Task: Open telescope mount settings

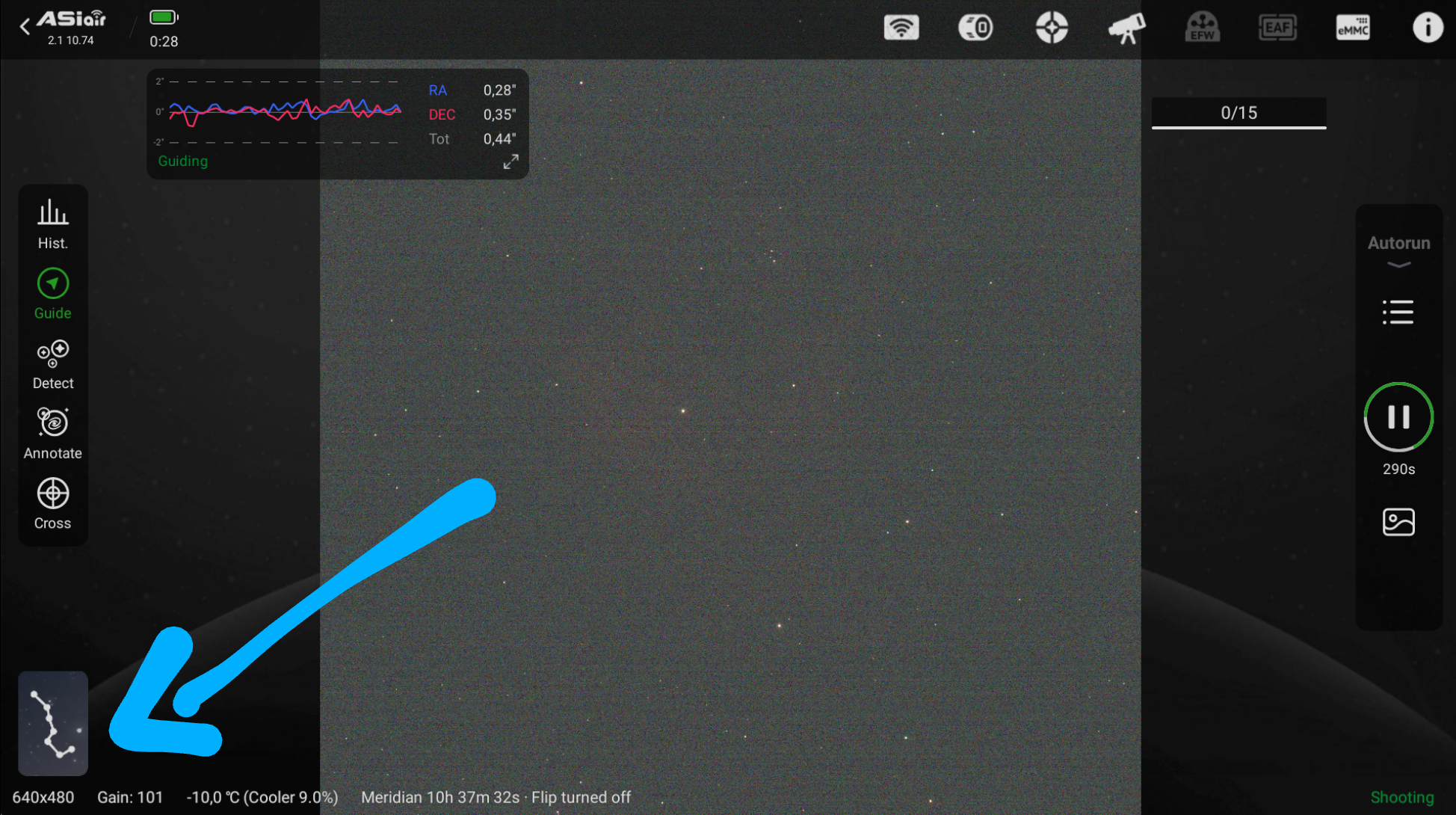Action: (1126, 28)
